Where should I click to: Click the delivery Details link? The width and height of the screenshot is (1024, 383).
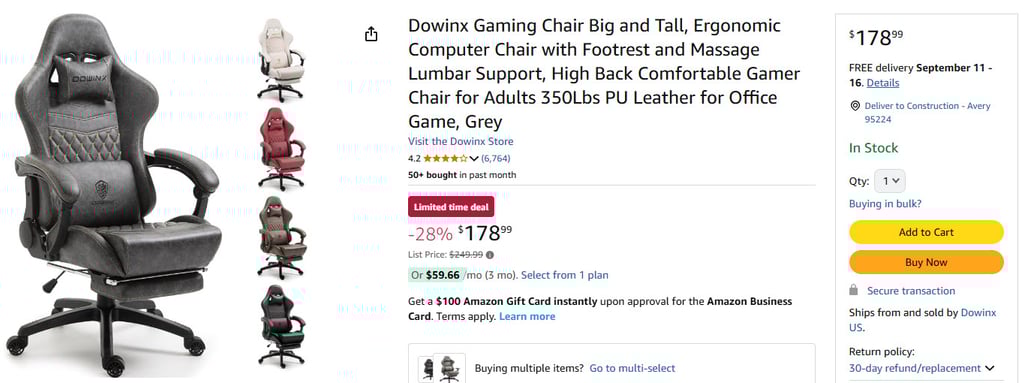(x=883, y=83)
